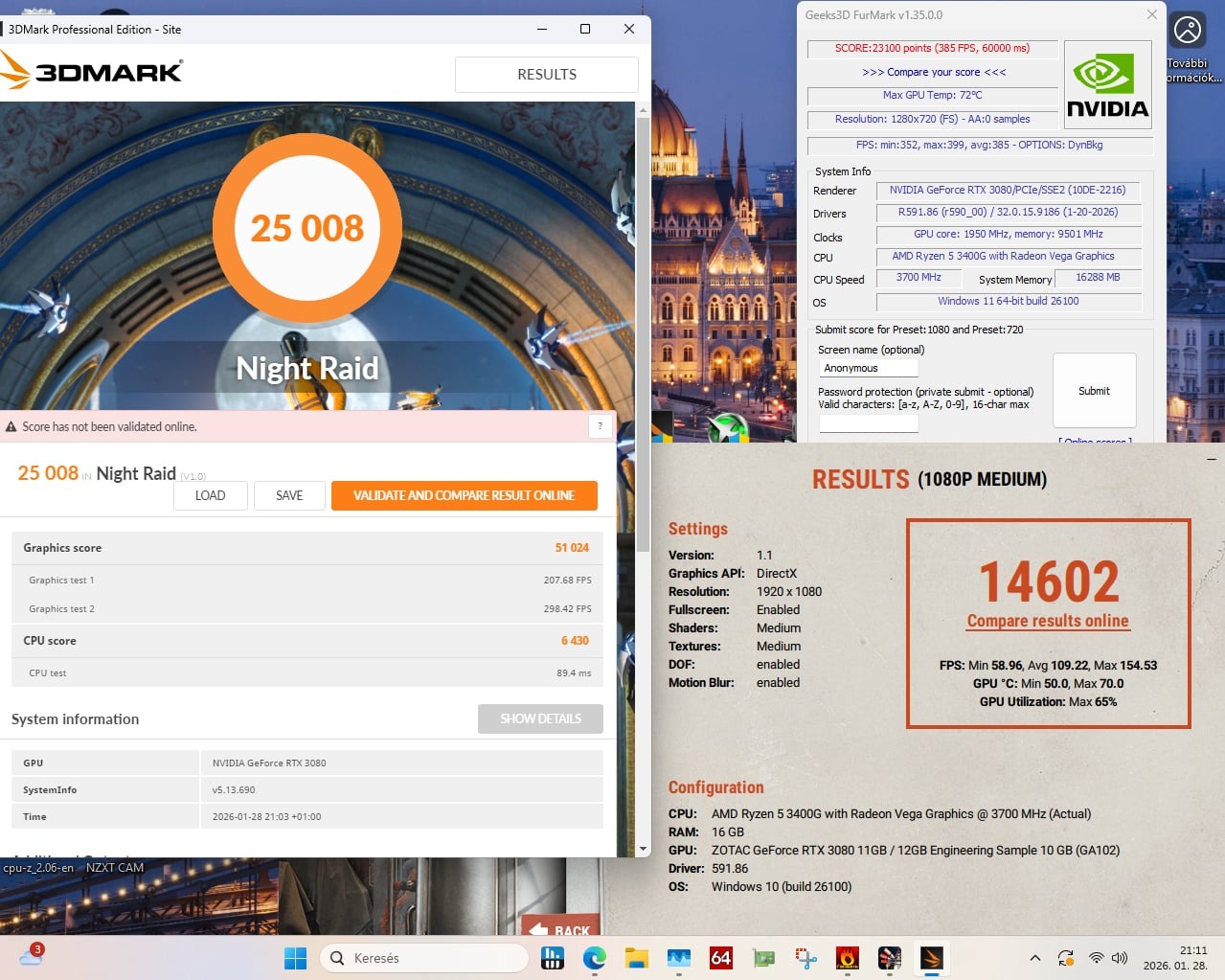Screen dimensions: 1225x980
Task: Open the Snipping Tool taskbar icon
Action: 805,958
